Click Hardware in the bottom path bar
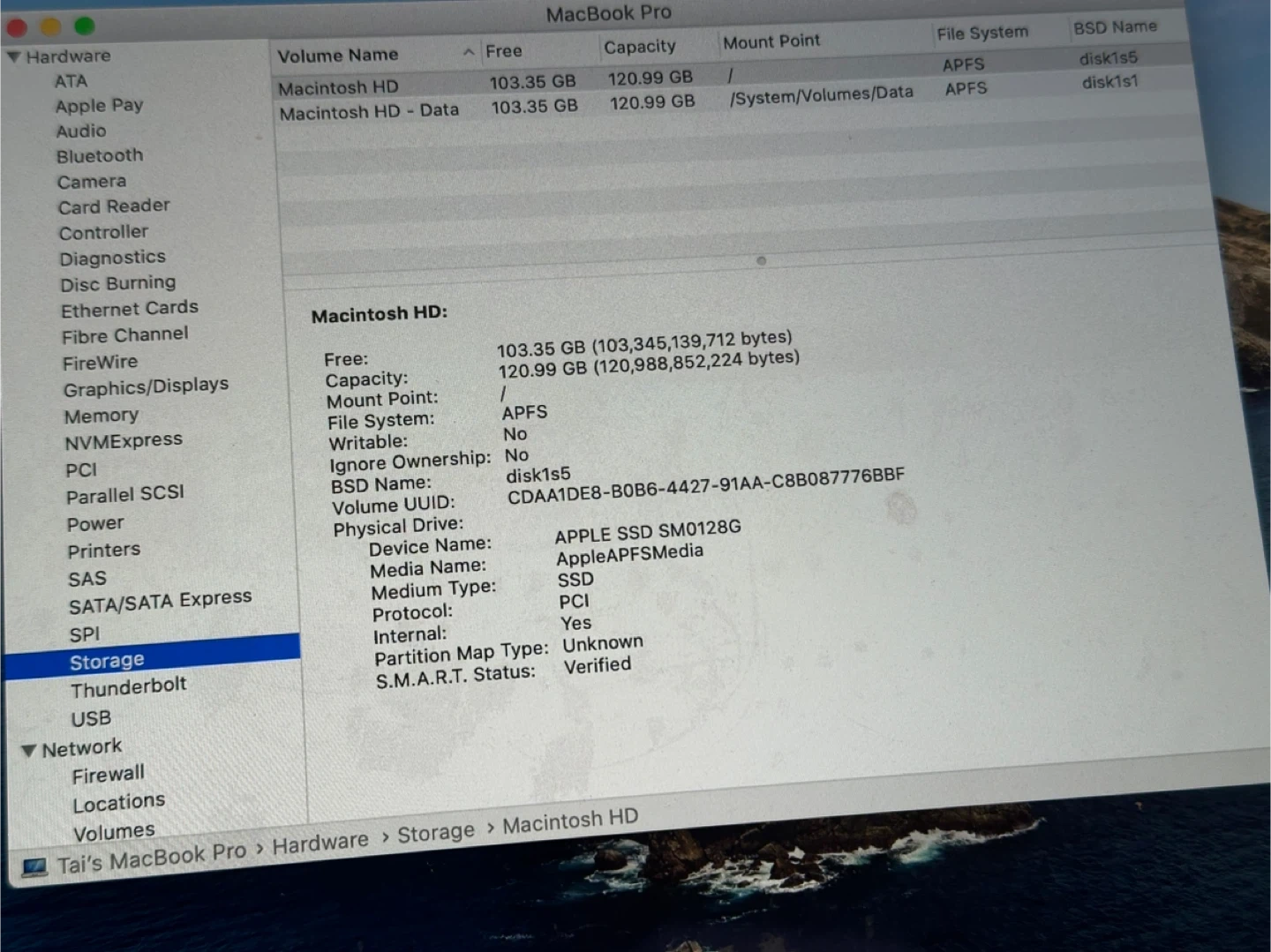The width and height of the screenshot is (1271, 952). (320, 843)
